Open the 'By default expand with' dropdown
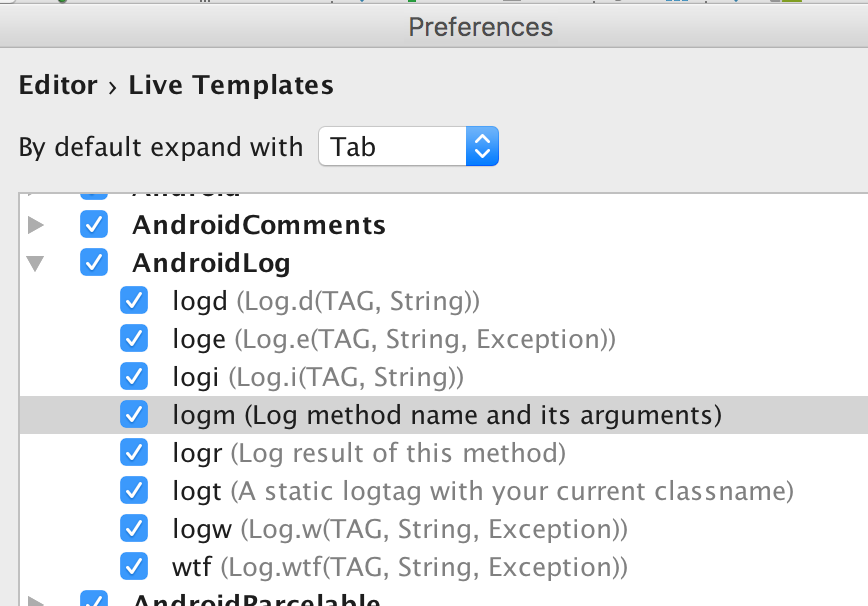Image resolution: width=868 pixels, height=606 pixels. click(x=482, y=146)
